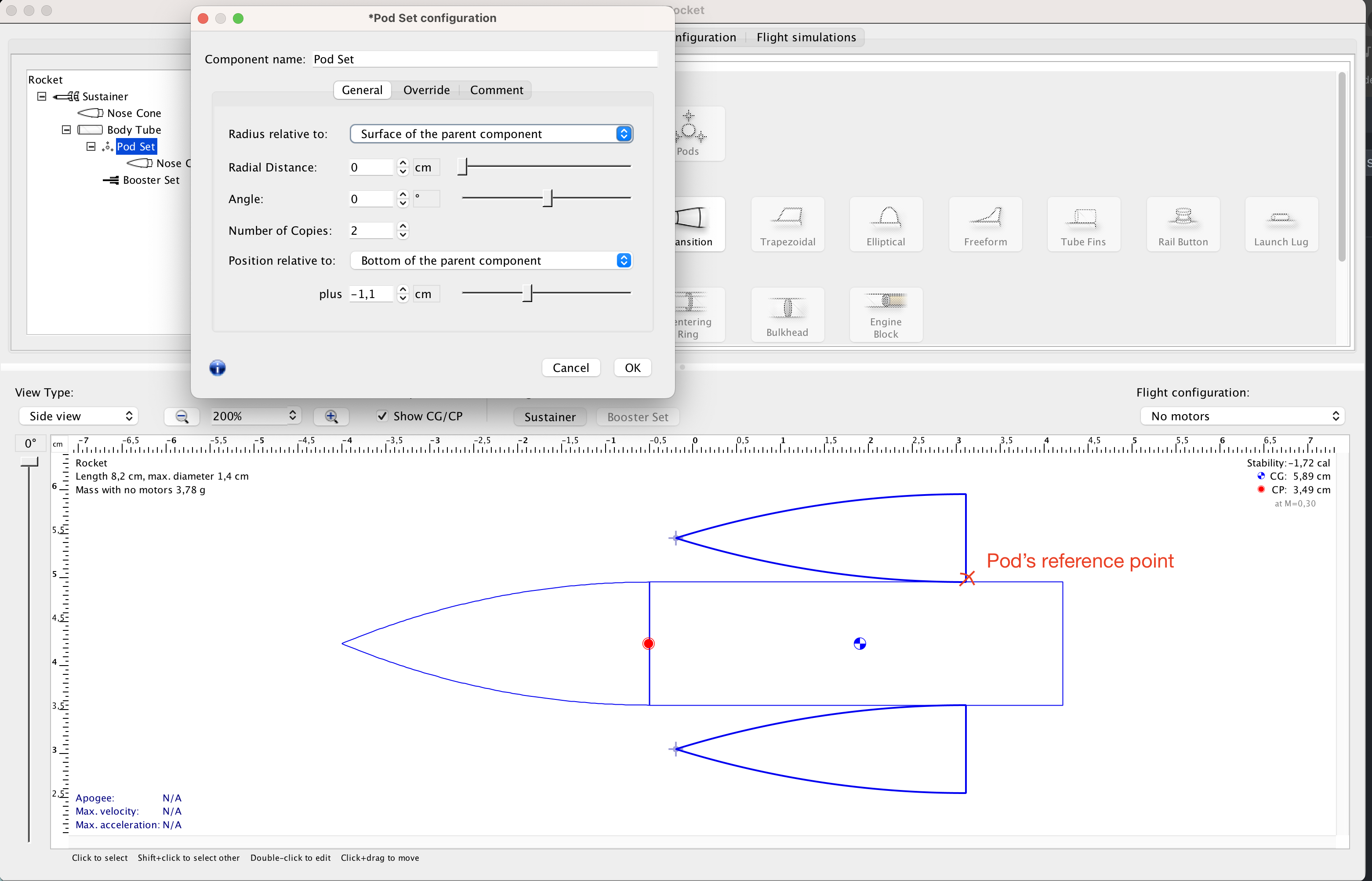Toggle the Booster Set stage button
Image resolution: width=1372 pixels, height=881 pixels.
(x=637, y=417)
